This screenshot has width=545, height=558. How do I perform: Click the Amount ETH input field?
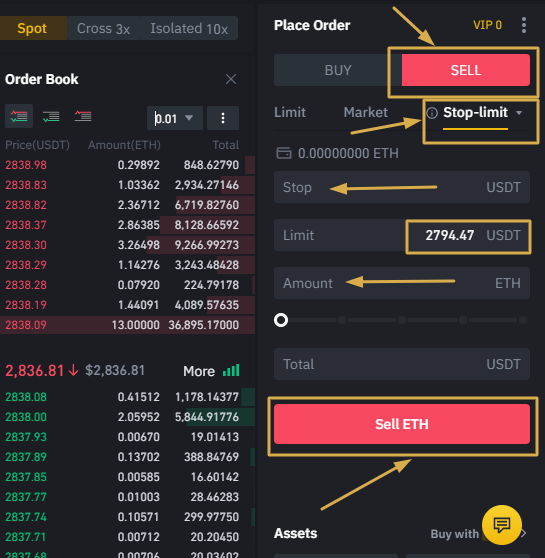[402, 283]
